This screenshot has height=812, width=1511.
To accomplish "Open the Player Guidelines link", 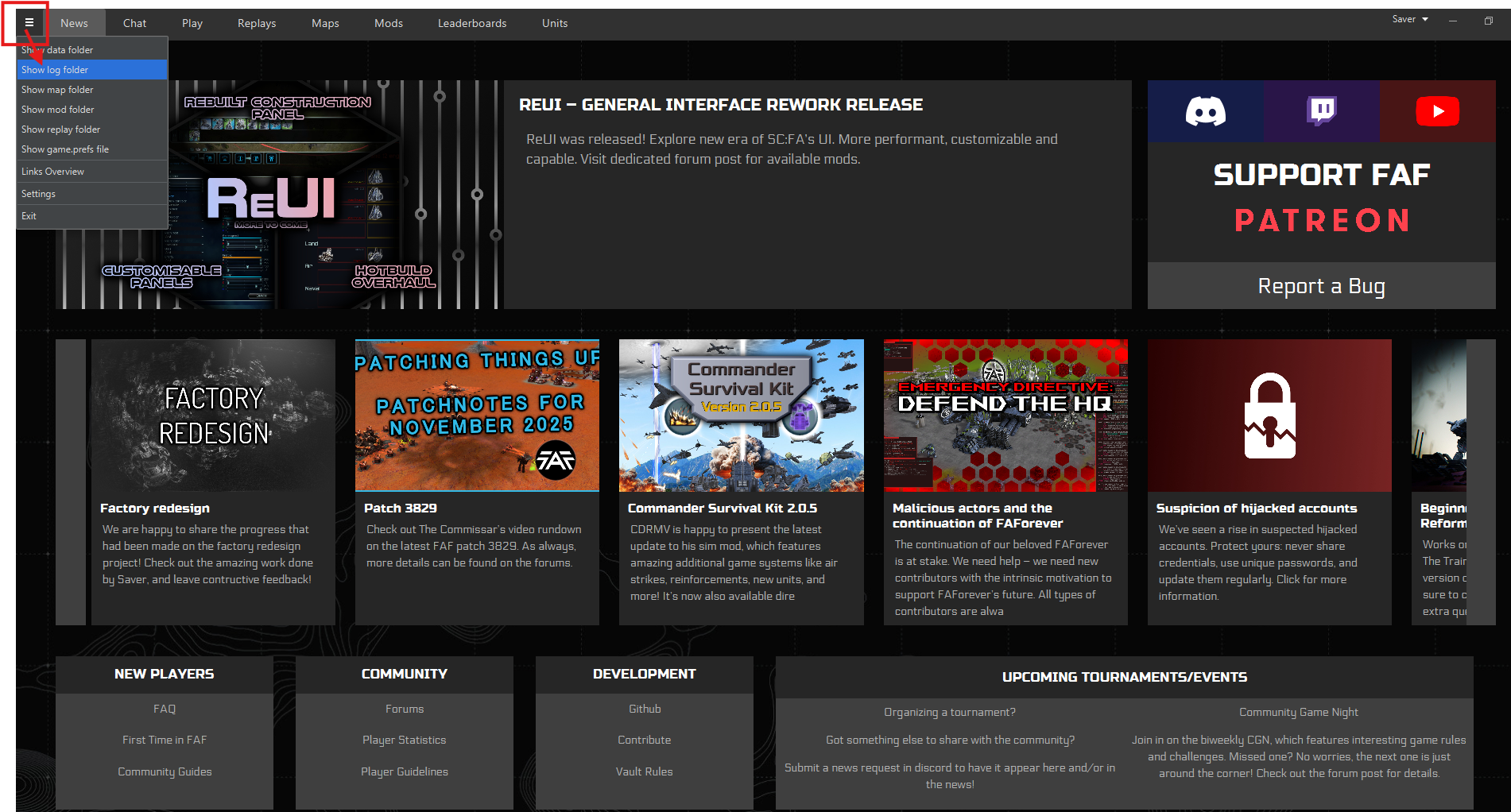I will coord(405,771).
